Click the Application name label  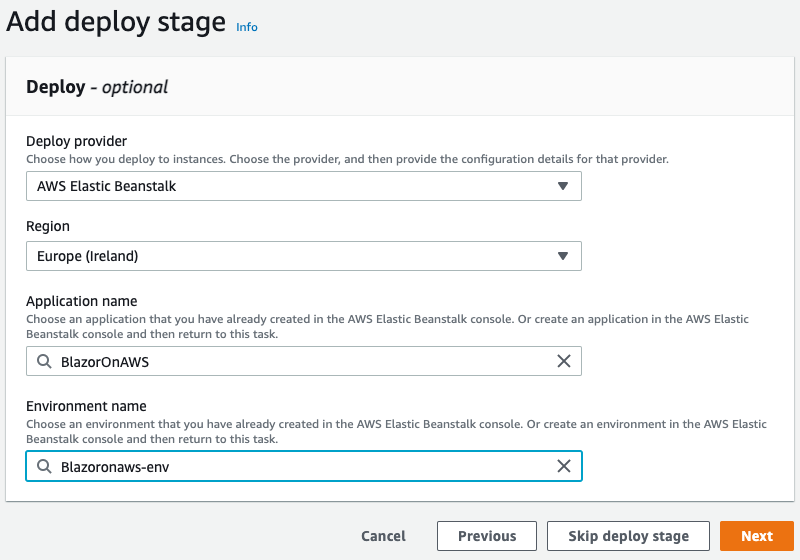82,301
